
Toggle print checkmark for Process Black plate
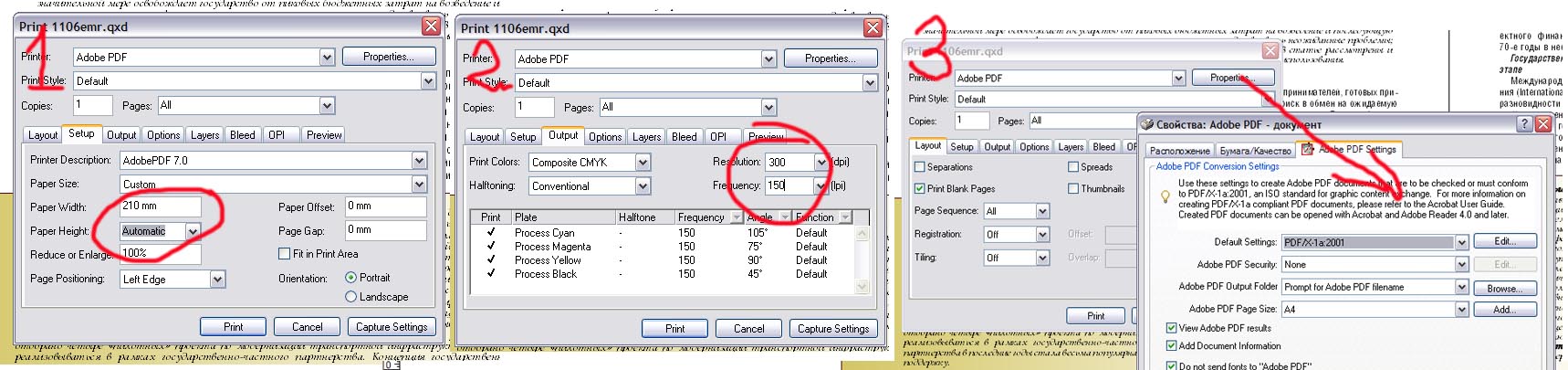click(491, 273)
